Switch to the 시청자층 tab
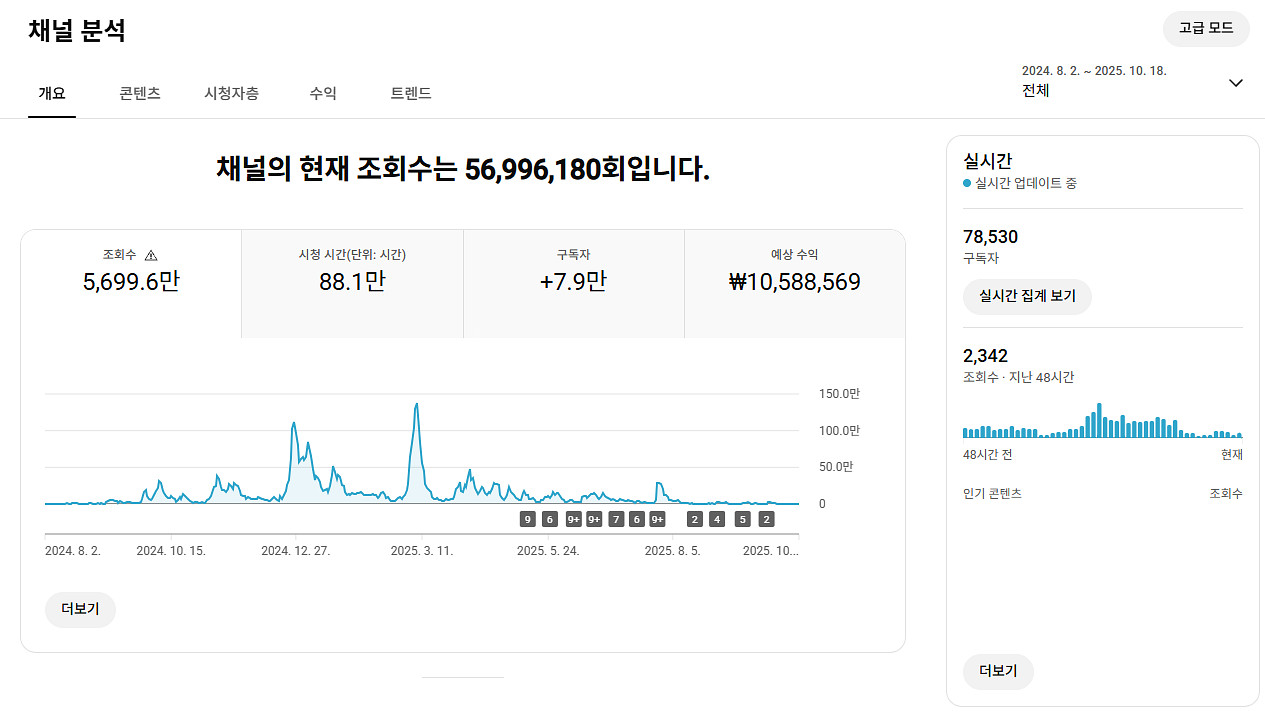 [x=231, y=93]
